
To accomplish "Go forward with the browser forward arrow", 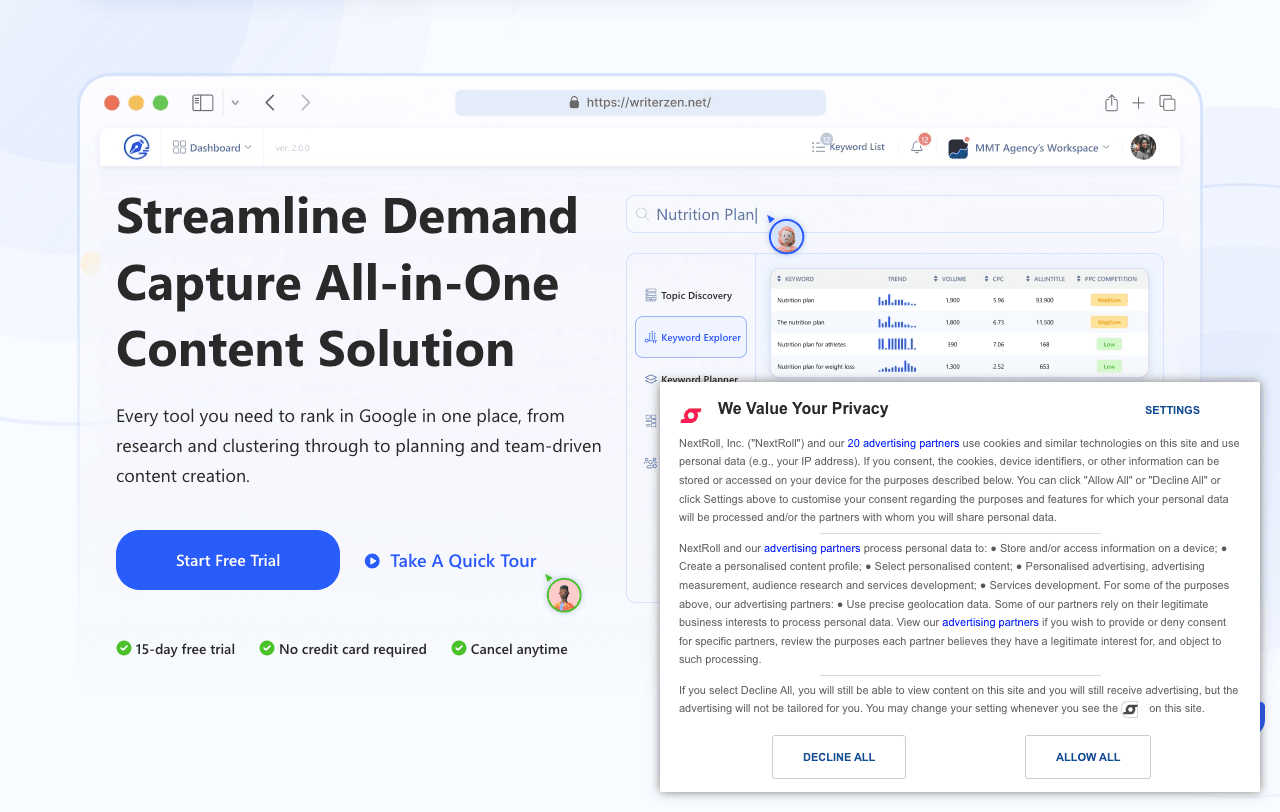I will 305,102.
